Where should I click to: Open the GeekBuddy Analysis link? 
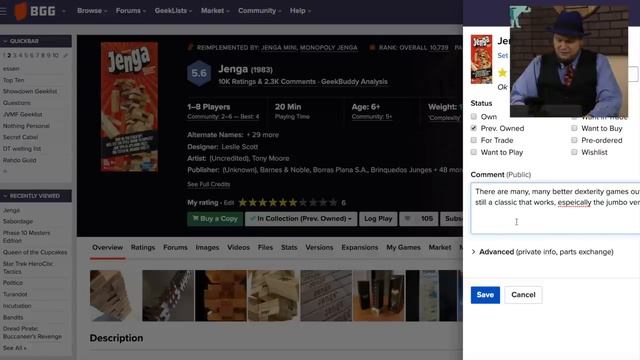354,82
